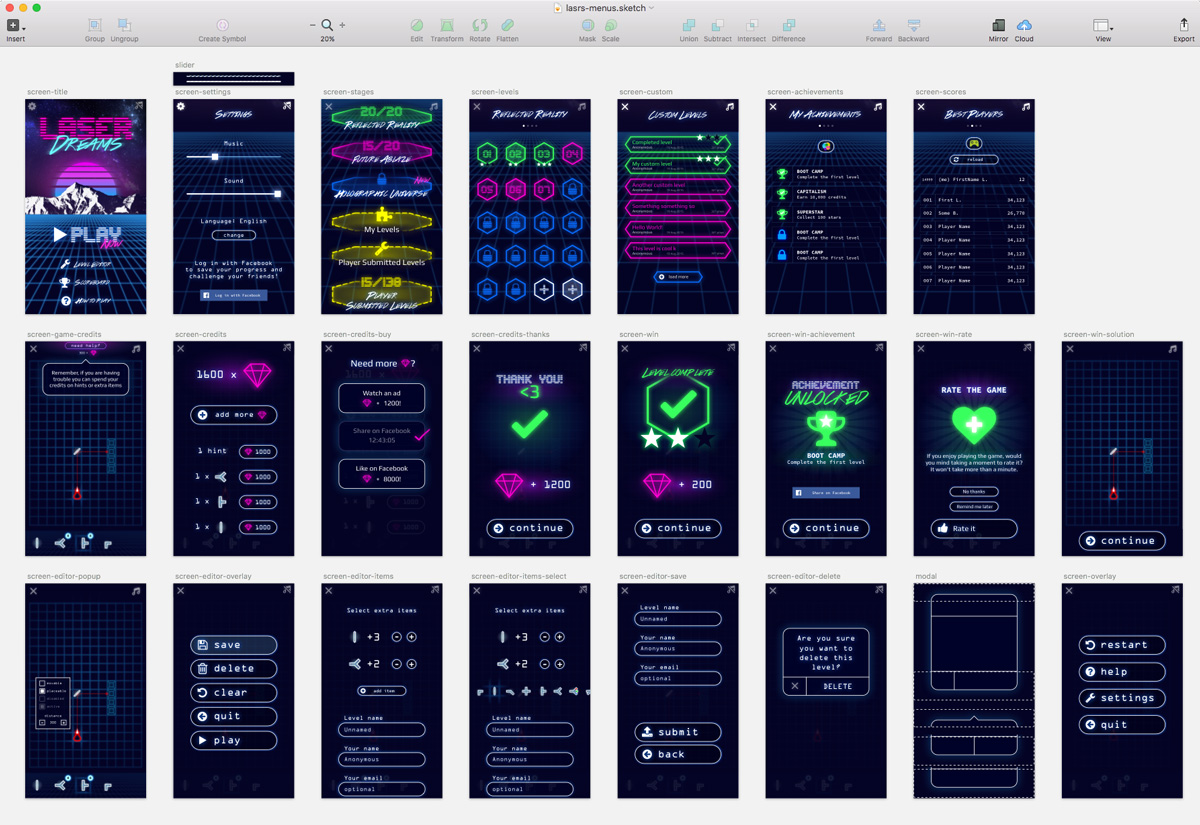Select the screen-title artboard label
The image size is (1200, 825).
47,92
